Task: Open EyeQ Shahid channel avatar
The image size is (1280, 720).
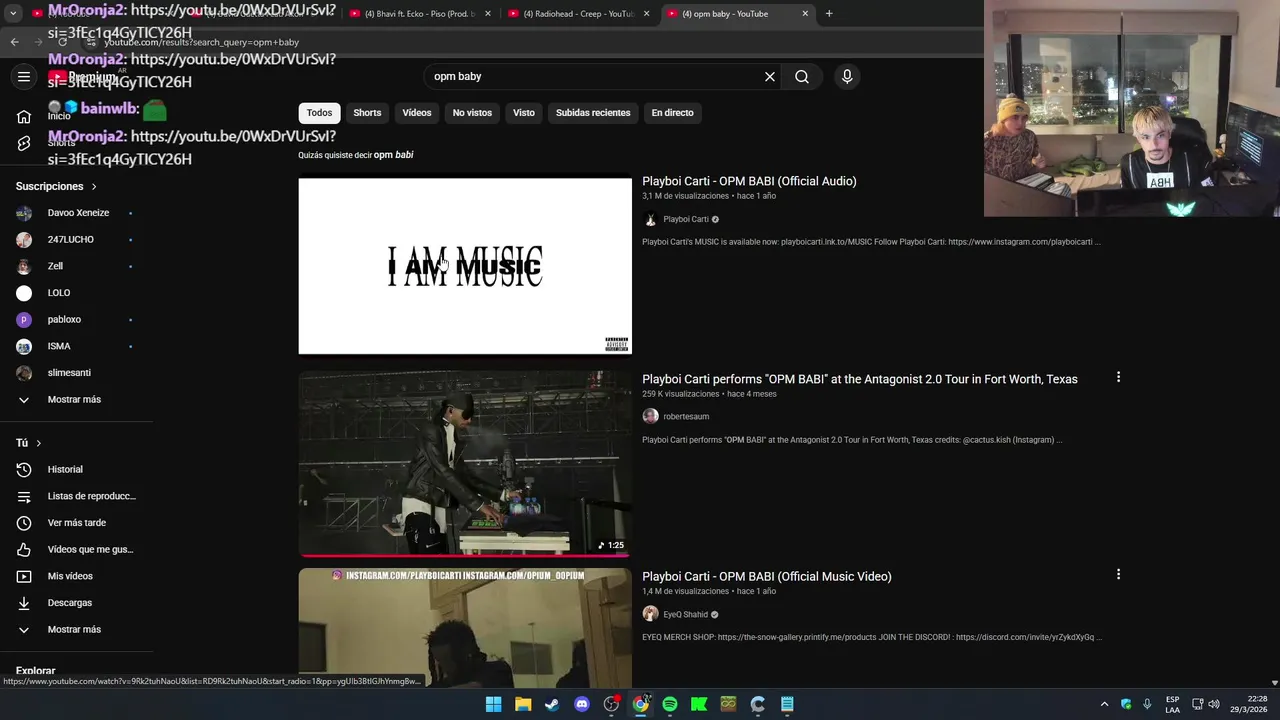Action: (650, 614)
